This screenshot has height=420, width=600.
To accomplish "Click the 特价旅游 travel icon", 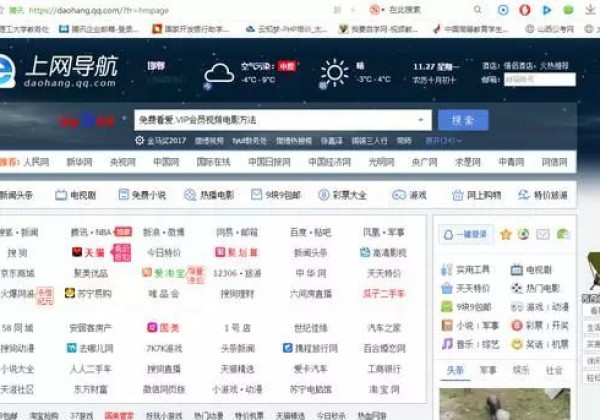I will point(523,195).
